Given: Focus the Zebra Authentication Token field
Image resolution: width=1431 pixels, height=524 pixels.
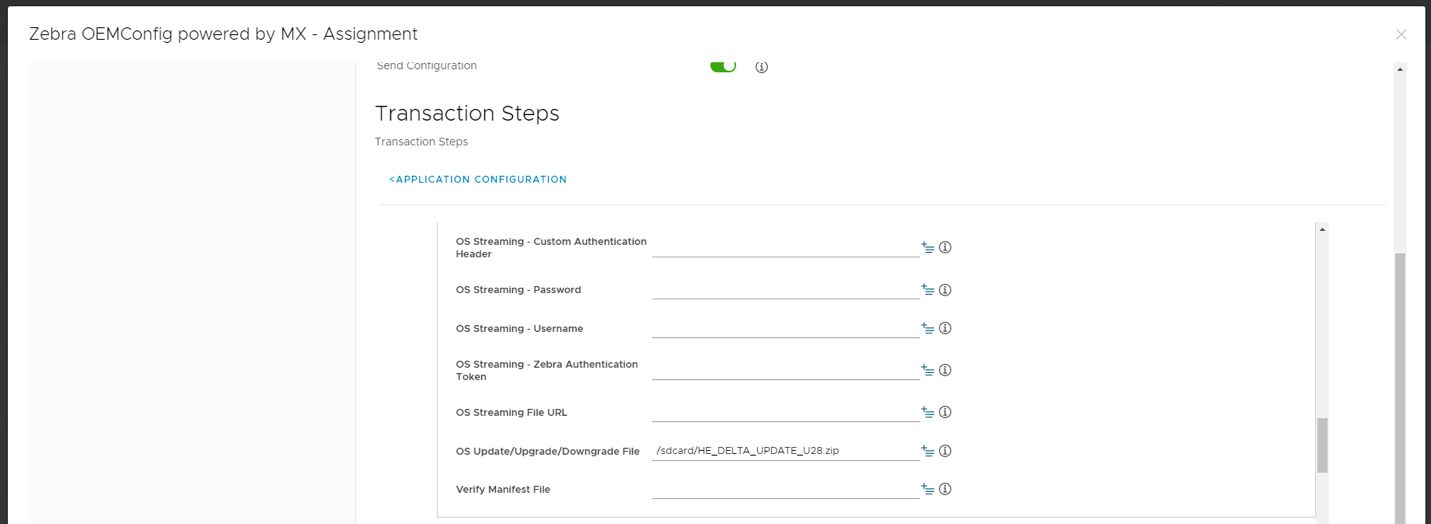Looking at the screenshot, I should point(785,370).
